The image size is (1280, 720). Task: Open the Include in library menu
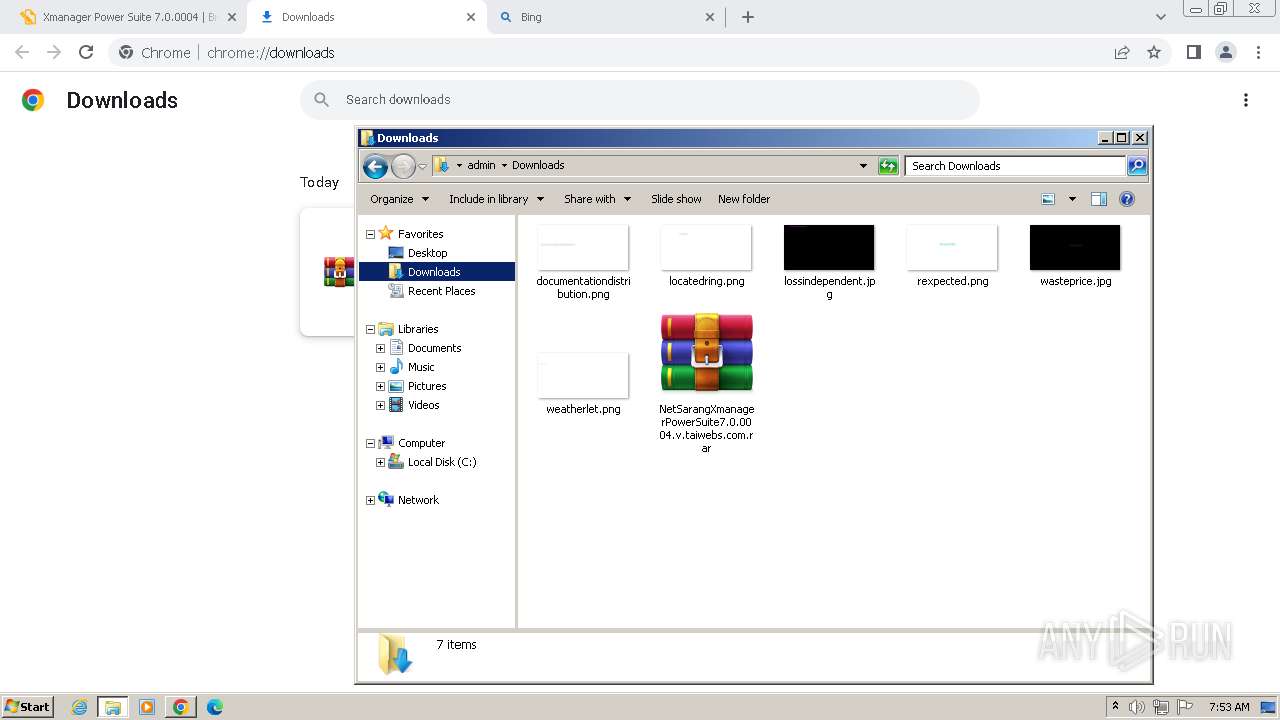click(496, 199)
